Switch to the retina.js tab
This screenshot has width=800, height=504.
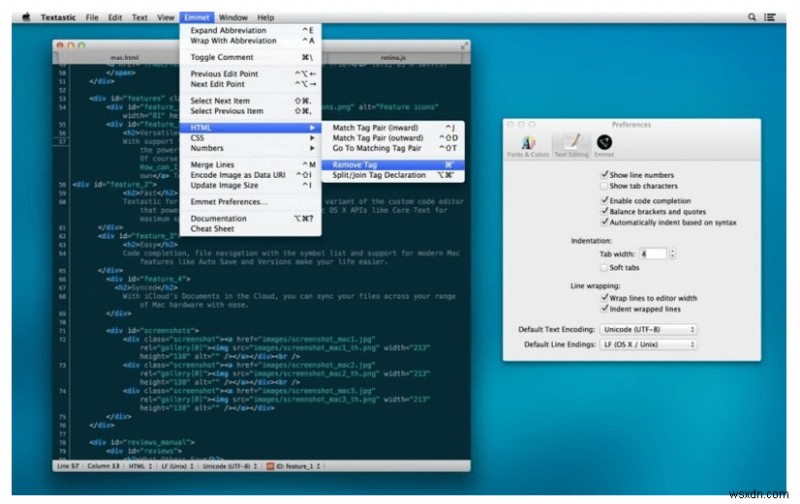pyautogui.click(x=393, y=57)
